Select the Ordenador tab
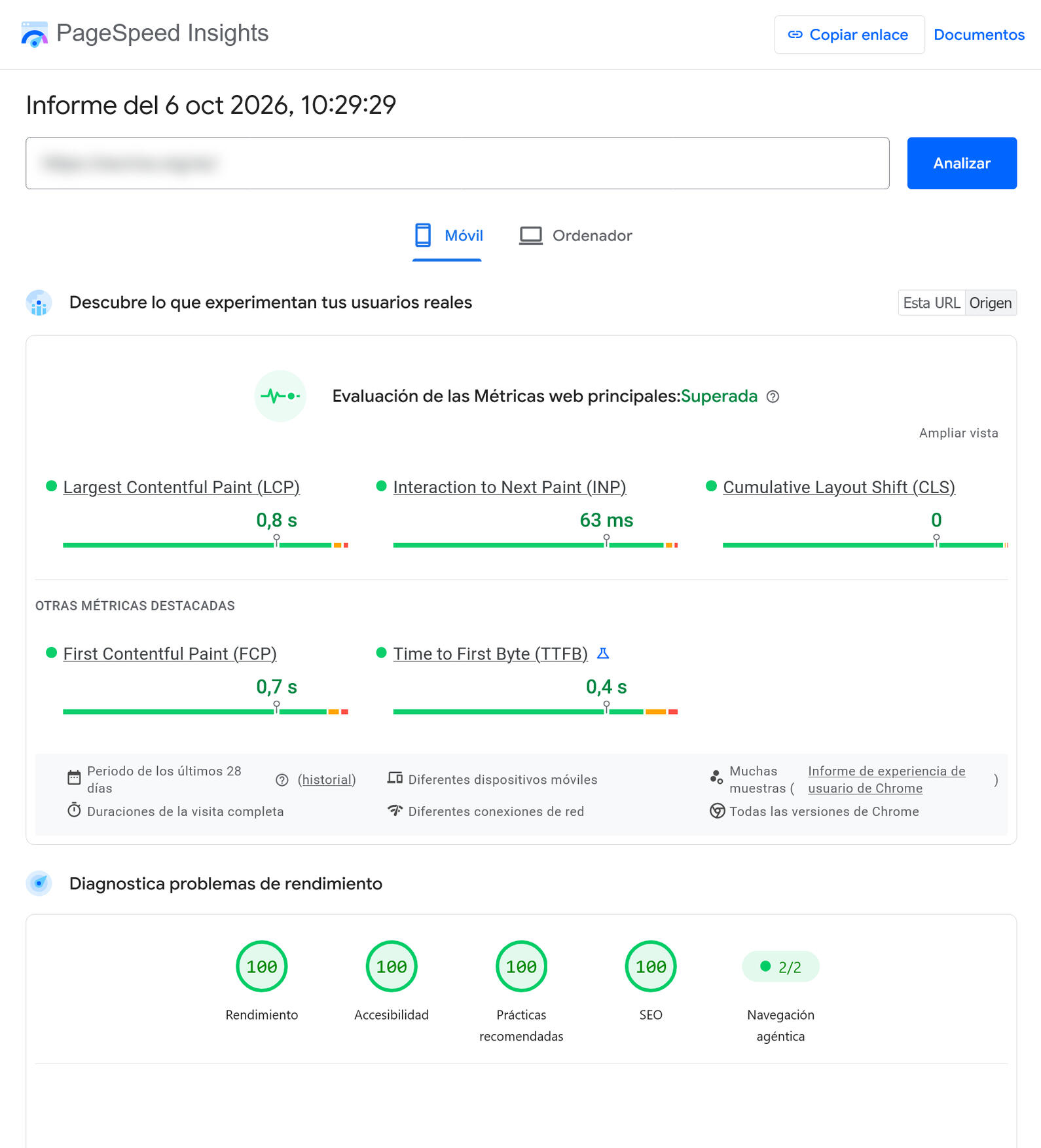The height and width of the screenshot is (1148, 1041). [x=575, y=235]
